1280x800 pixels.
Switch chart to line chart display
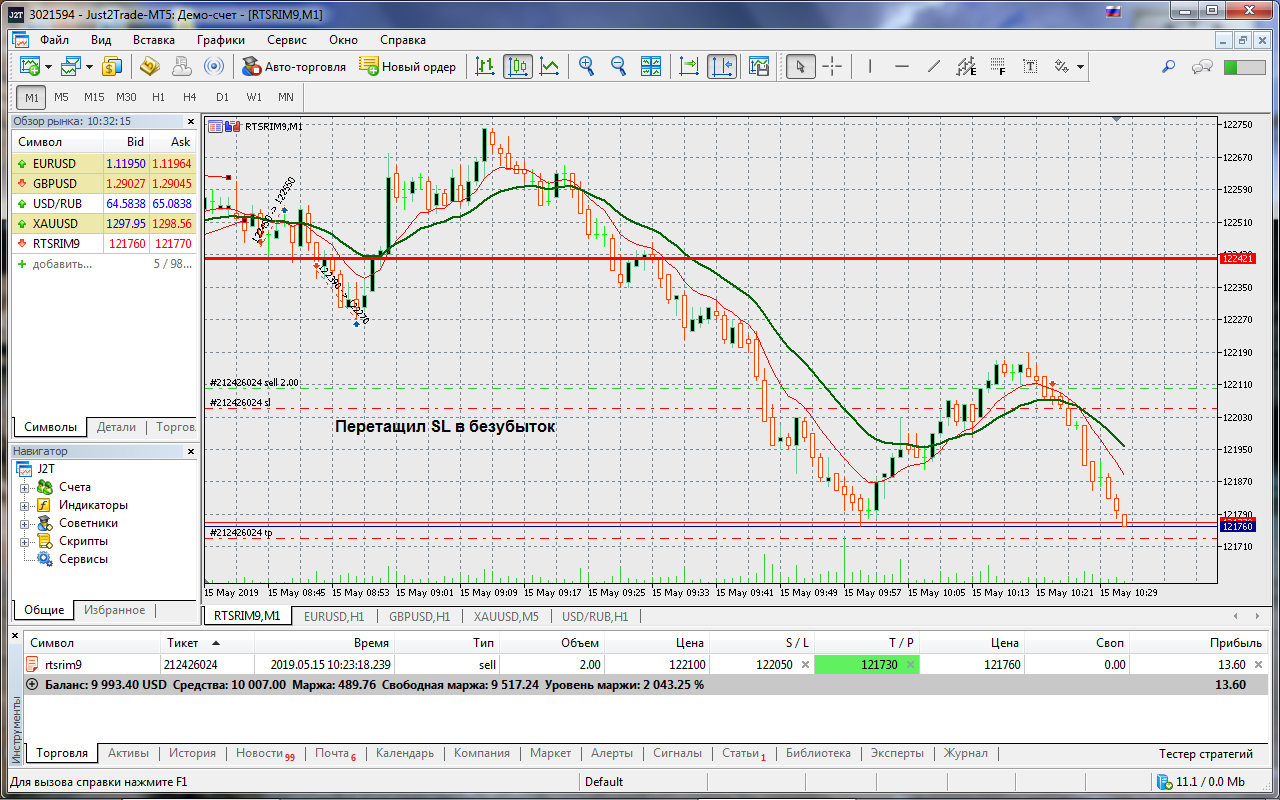(549, 67)
